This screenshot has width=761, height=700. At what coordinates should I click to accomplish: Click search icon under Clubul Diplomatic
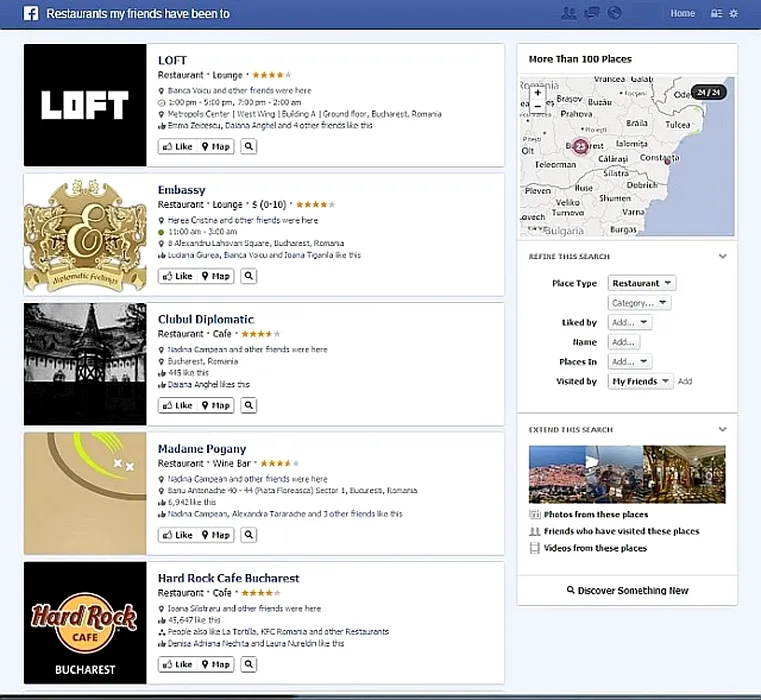(249, 406)
